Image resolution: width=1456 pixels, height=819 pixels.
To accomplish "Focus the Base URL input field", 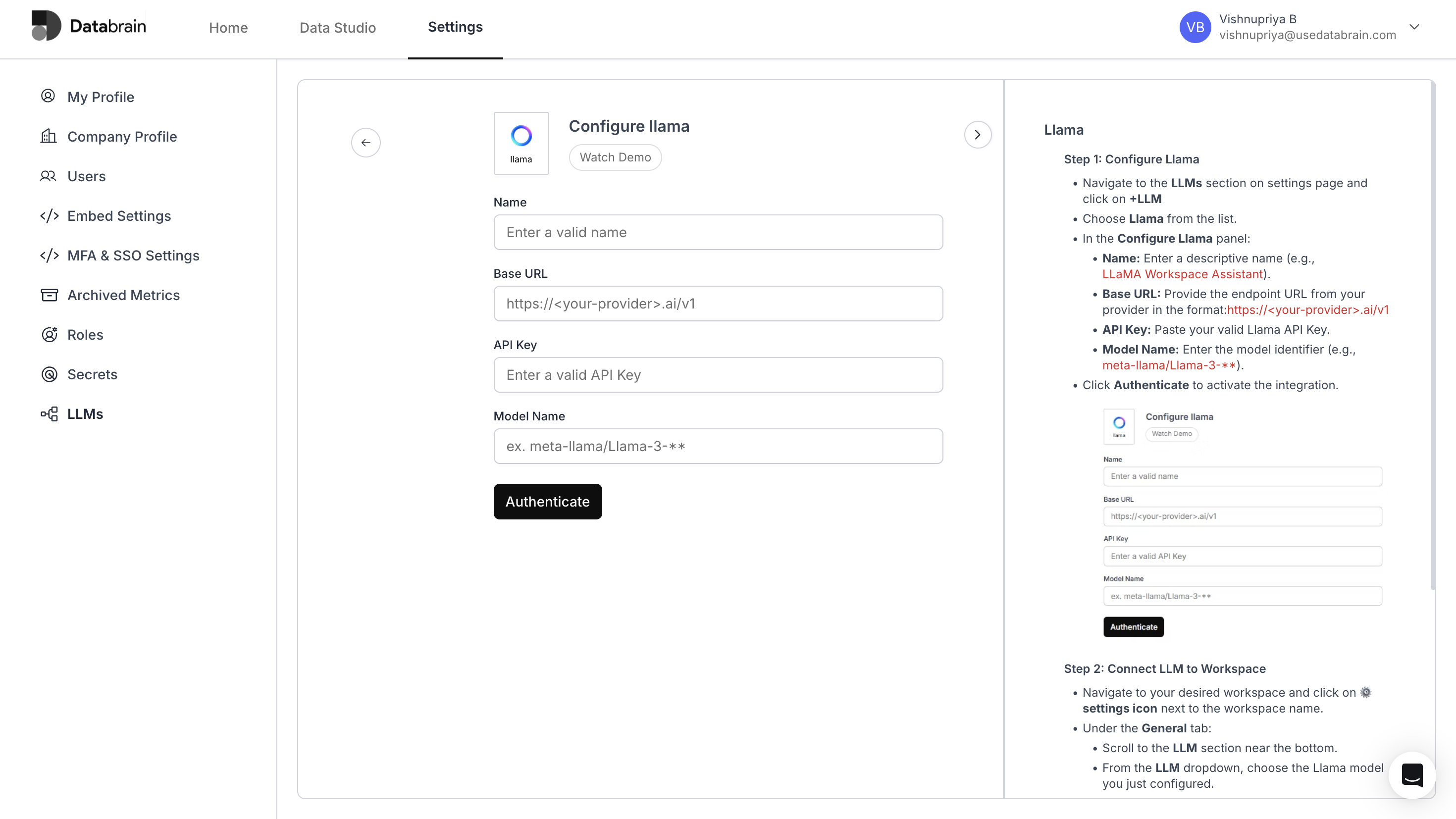I will point(718,304).
